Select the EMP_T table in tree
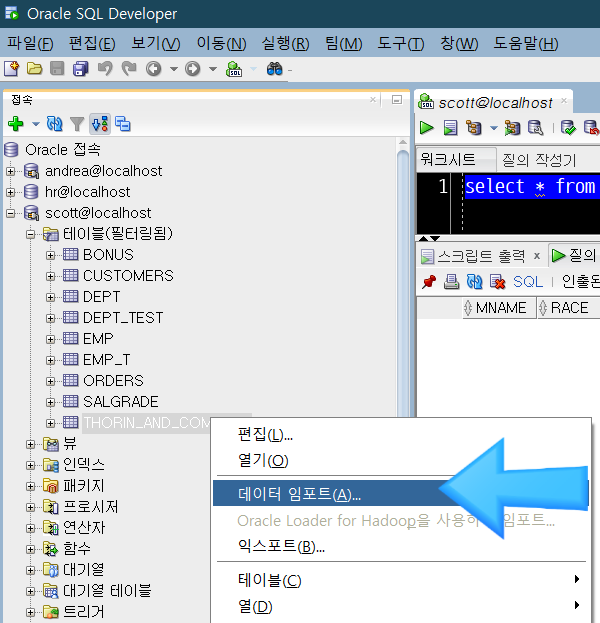This screenshot has height=623, width=600. coord(106,360)
